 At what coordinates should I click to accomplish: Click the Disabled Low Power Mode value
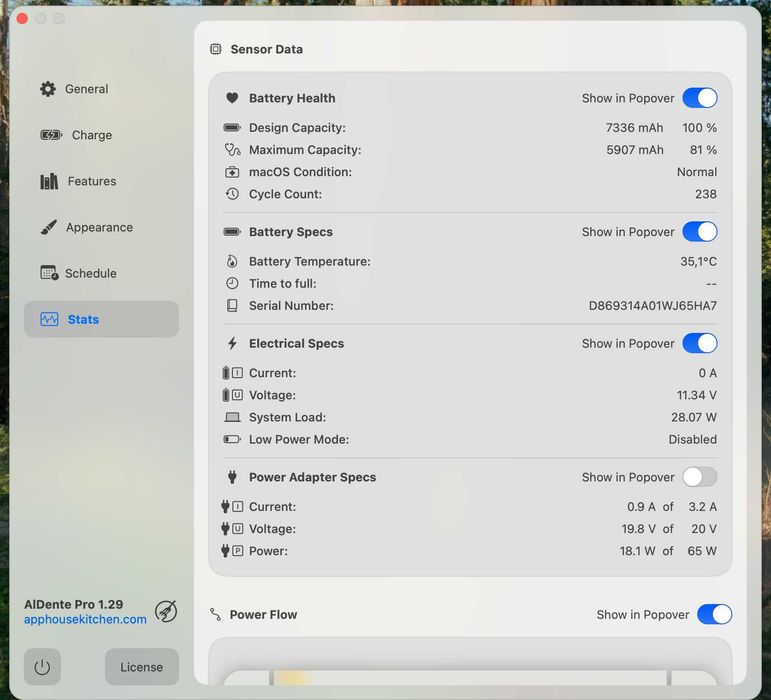(x=692, y=439)
